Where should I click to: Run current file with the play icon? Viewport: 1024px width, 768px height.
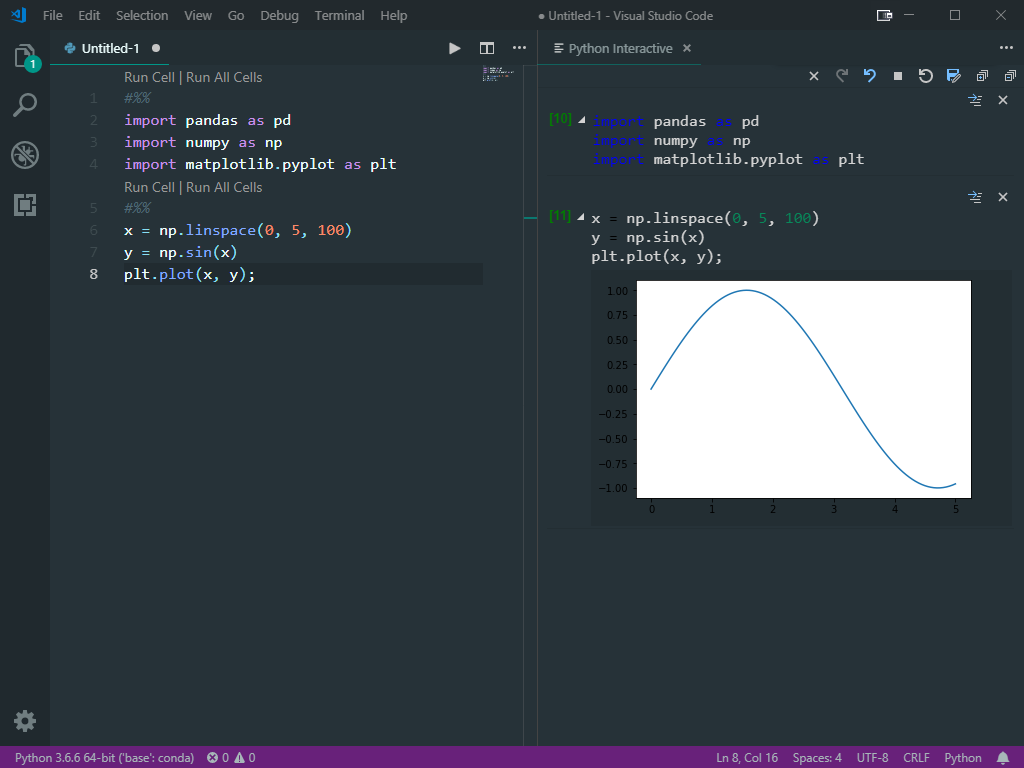455,48
